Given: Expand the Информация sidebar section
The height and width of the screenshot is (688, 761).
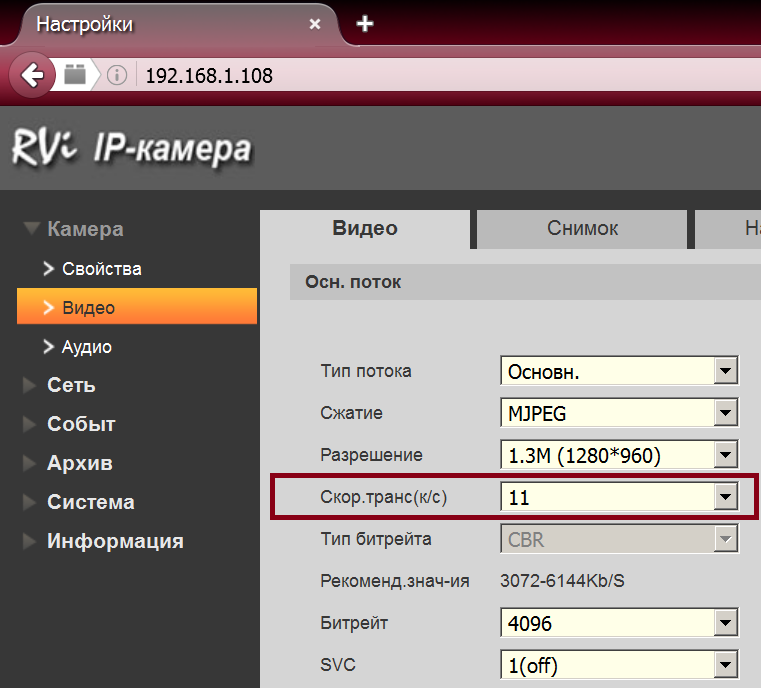Looking at the screenshot, I should point(114,541).
